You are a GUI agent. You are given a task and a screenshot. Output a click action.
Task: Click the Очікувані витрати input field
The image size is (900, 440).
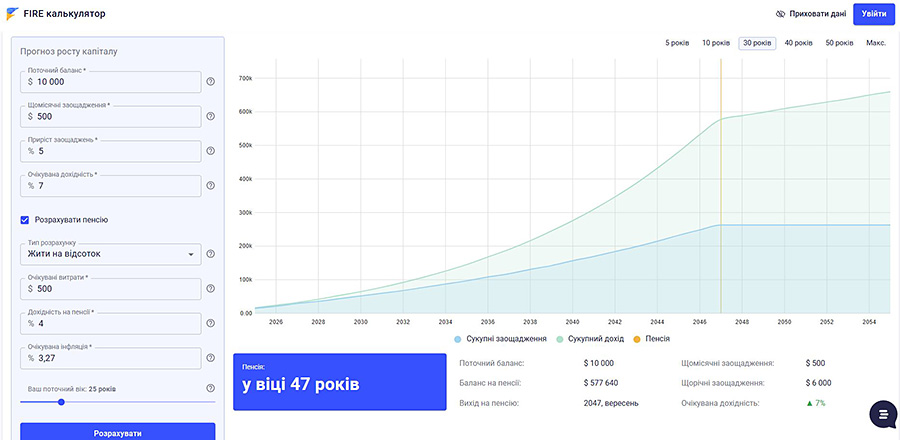111,289
